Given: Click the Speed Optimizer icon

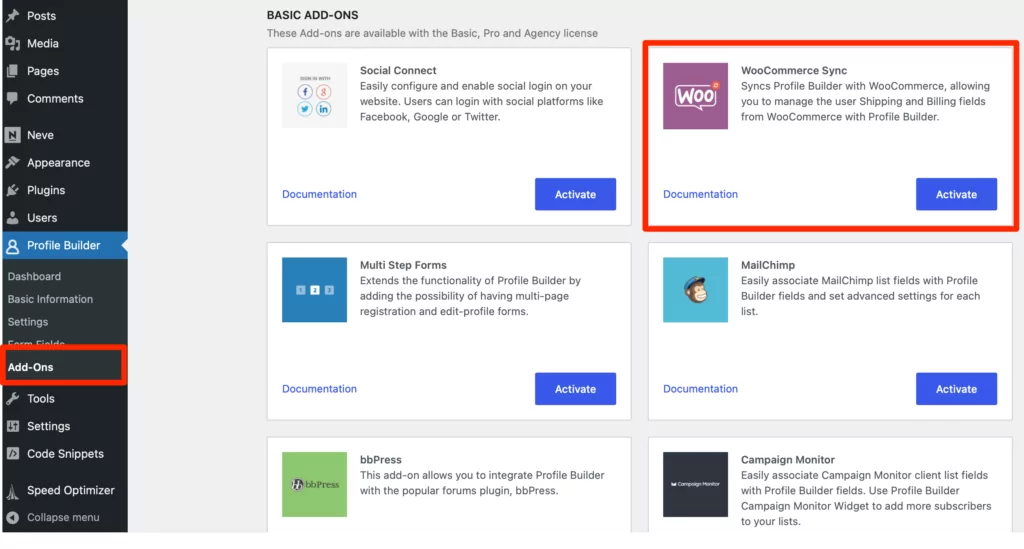Looking at the screenshot, I should point(12,490).
